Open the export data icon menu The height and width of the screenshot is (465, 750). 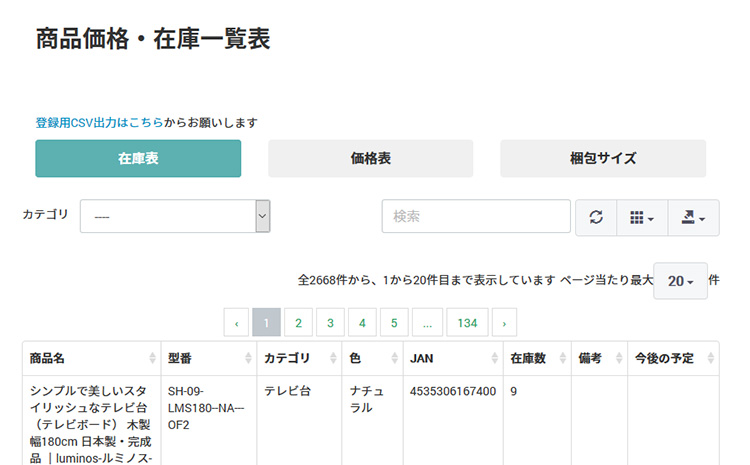[x=693, y=218]
